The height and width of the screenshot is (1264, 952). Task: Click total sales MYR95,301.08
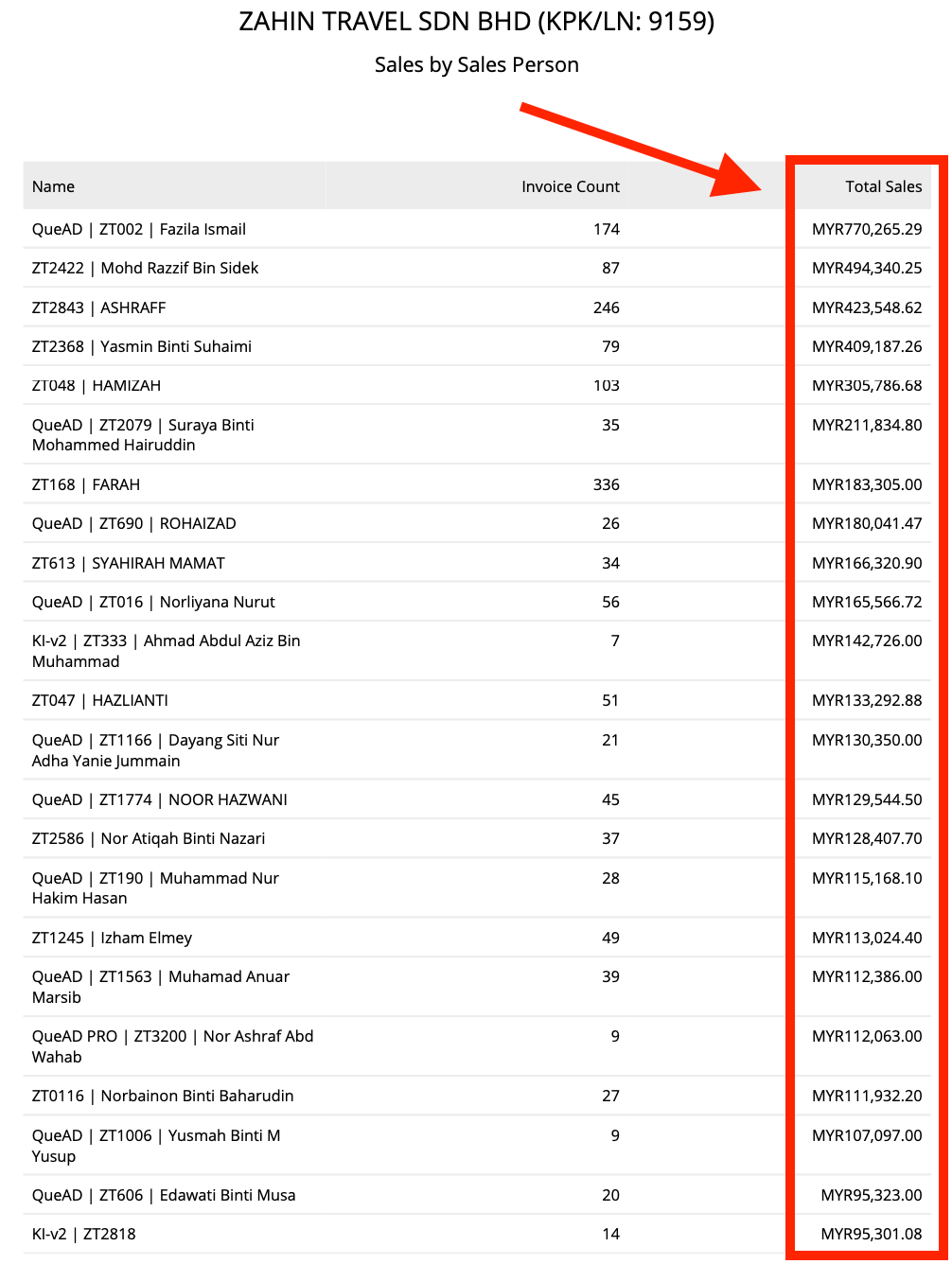(x=872, y=1234)
